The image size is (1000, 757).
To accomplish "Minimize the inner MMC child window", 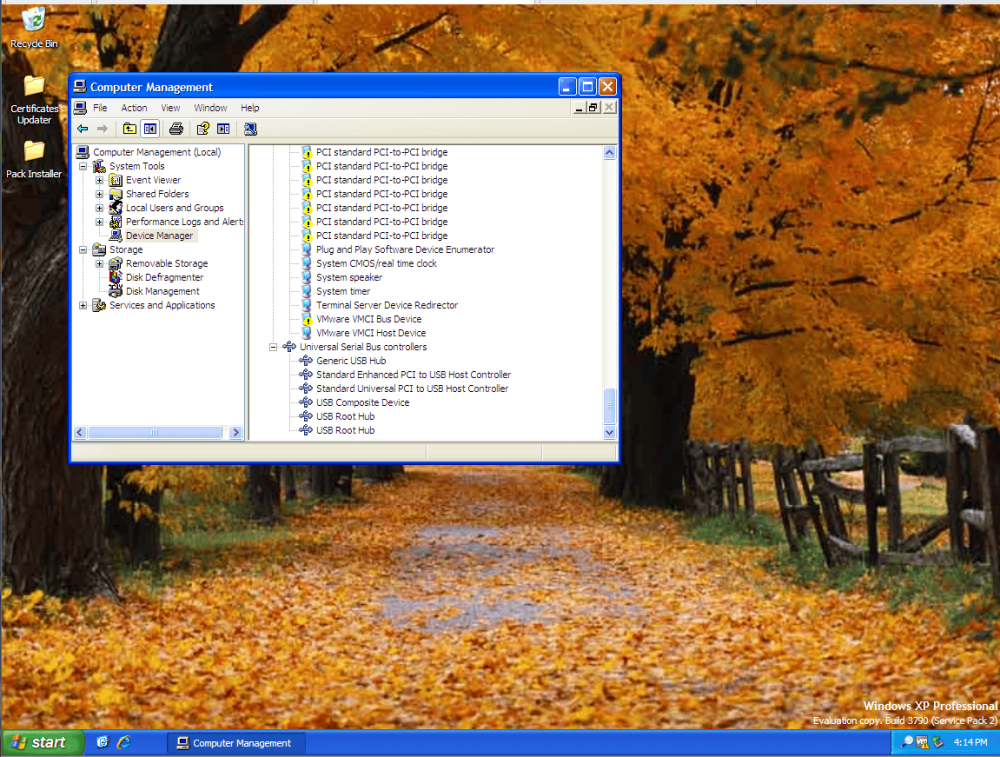I will coord(578,107).
